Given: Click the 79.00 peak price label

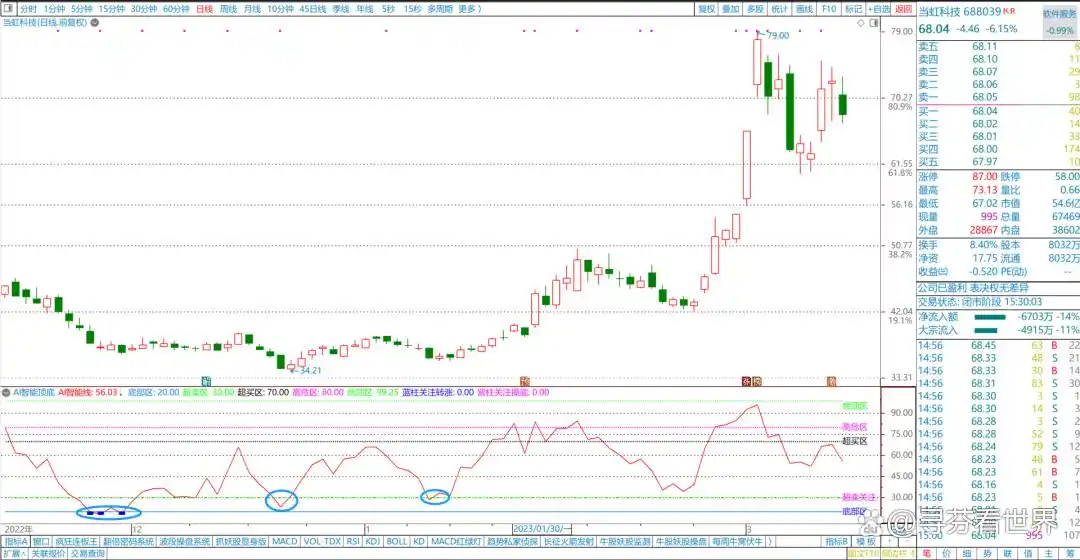Looking at the screenshot, I should [x=778, y=35].
